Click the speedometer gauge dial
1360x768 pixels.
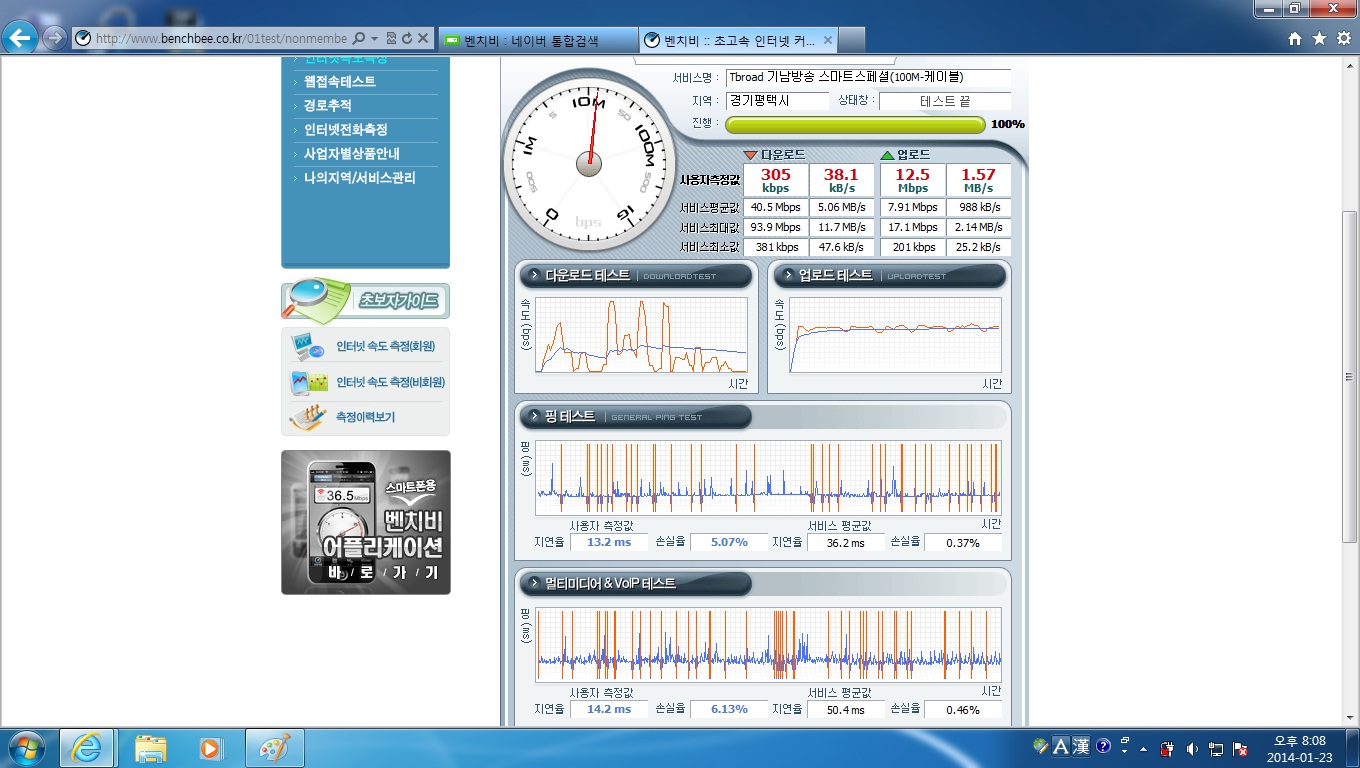589,165
